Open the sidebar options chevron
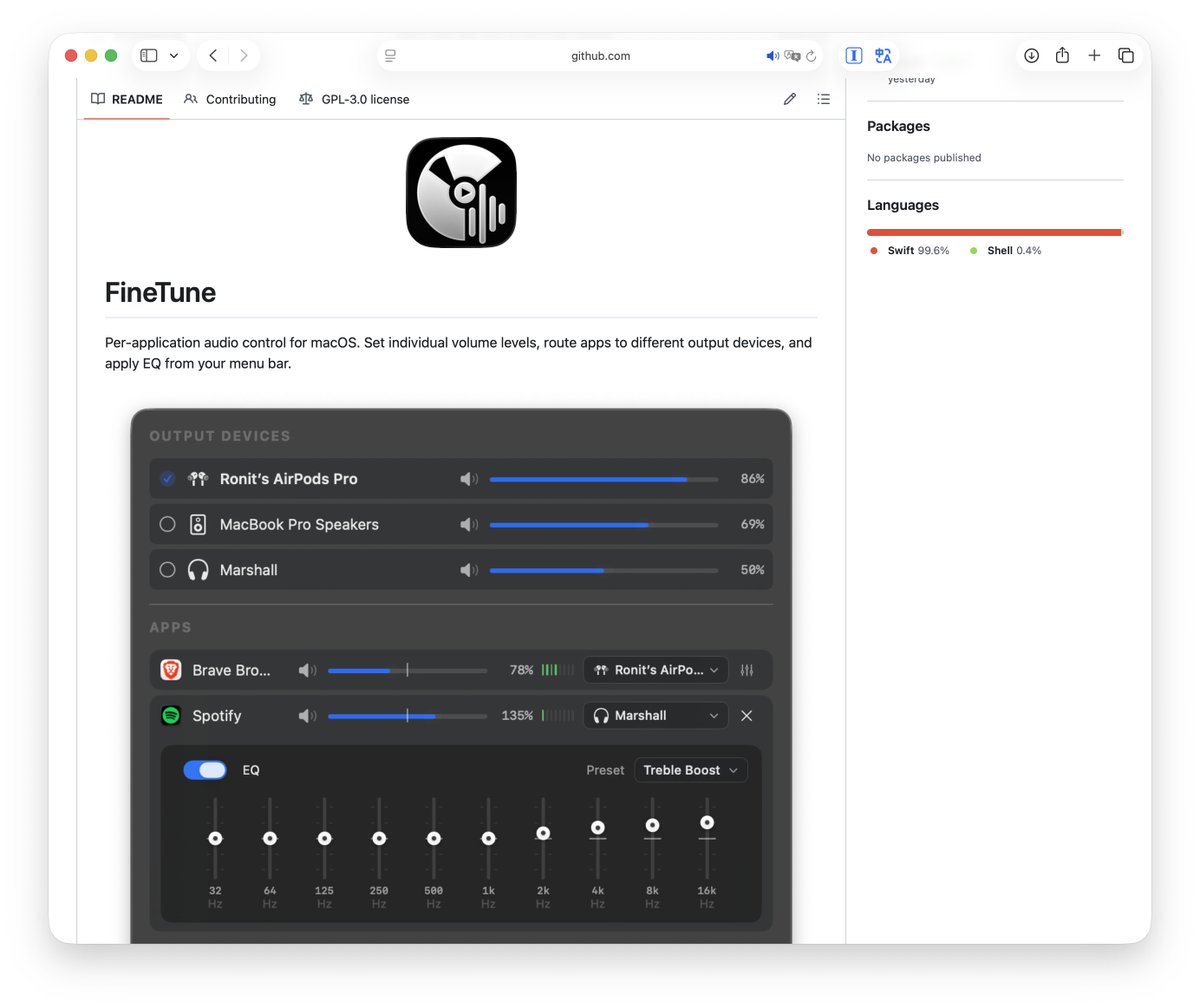Viewport: 1200px width, 1008px height. [x=174, y=56]
